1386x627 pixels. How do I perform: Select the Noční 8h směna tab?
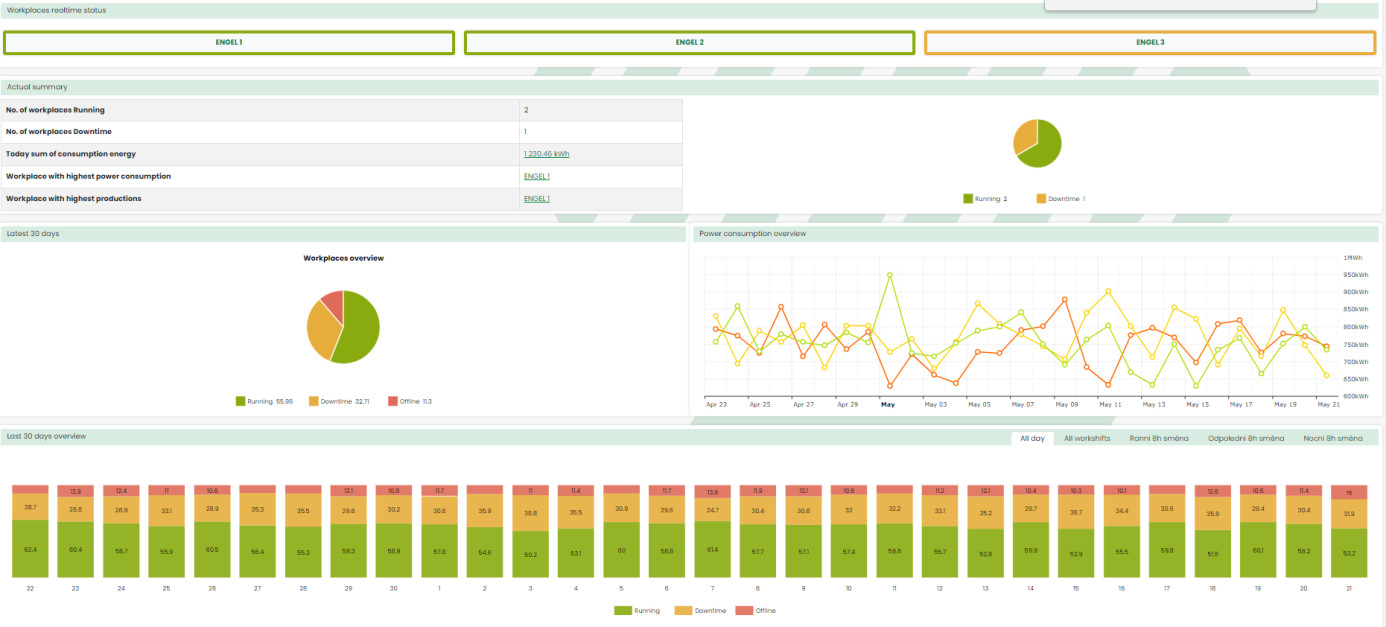pos(1333,438)
